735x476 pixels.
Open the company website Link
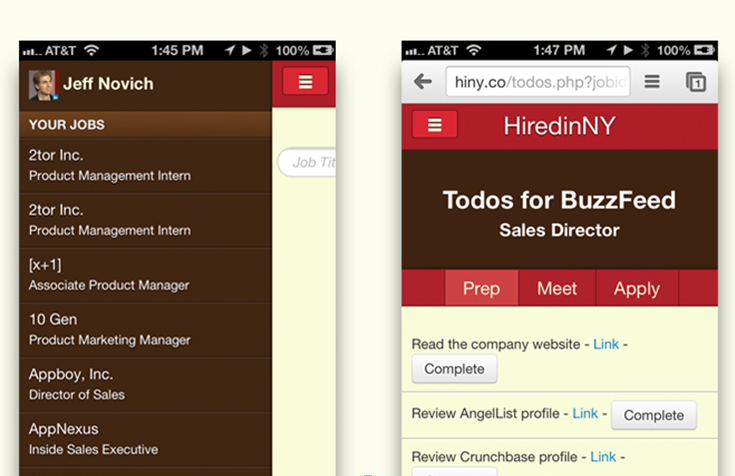(606, 344)
